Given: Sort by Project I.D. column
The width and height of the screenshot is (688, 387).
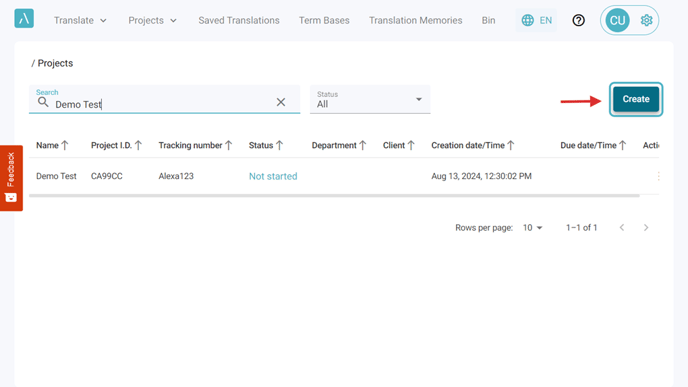Looking at the screenshot, I should pyautogui.click(x=117, y=145).
